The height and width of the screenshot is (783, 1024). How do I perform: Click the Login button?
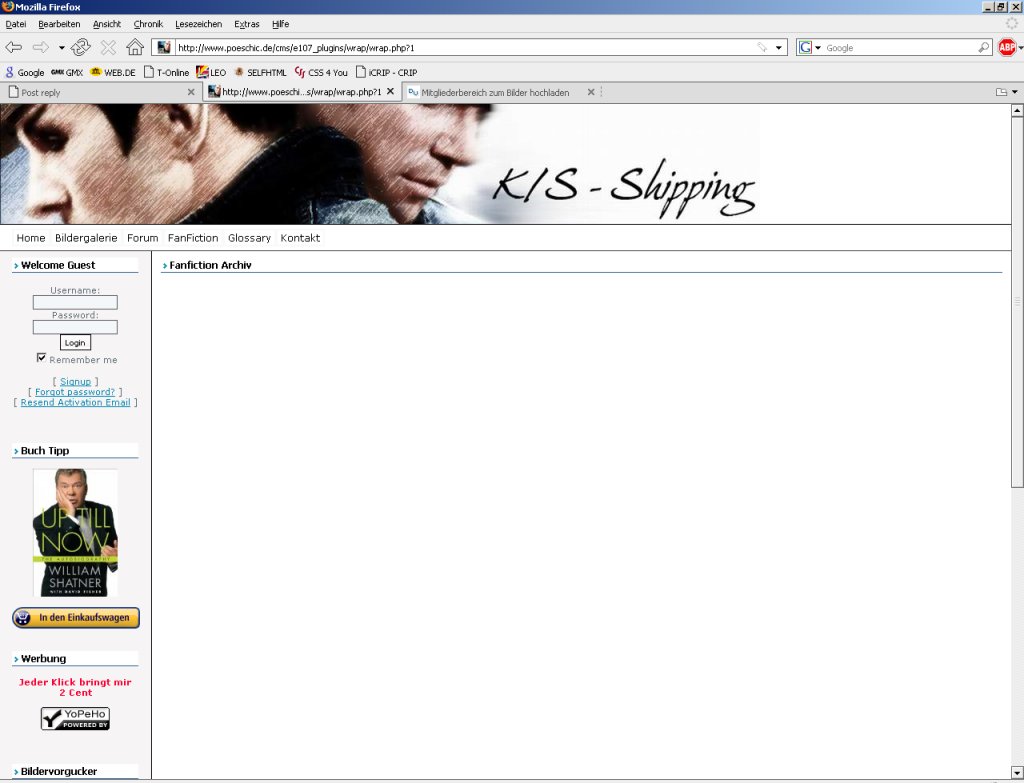tap(75, 343)
